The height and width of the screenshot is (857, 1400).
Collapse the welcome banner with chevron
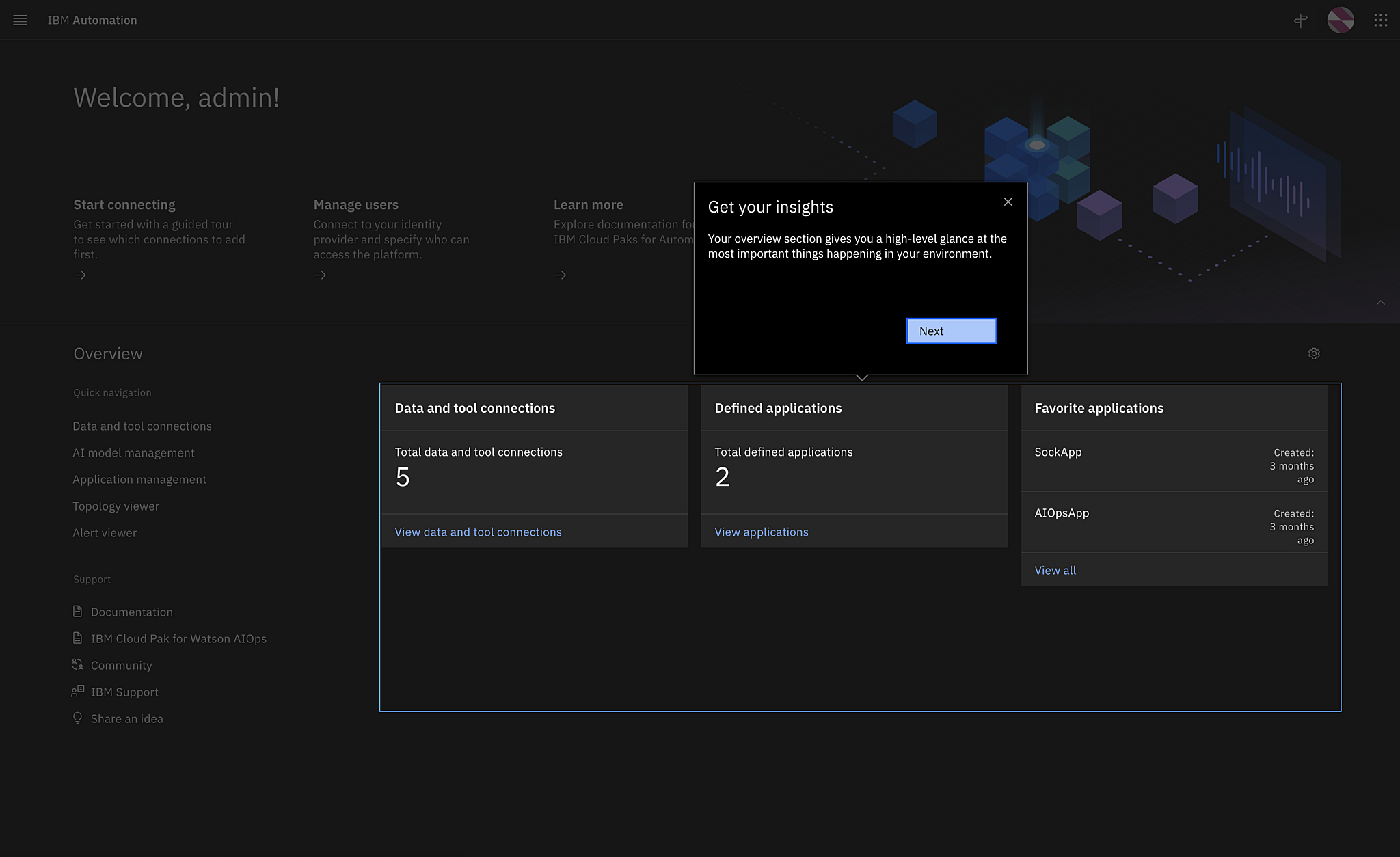(1381, 303)
